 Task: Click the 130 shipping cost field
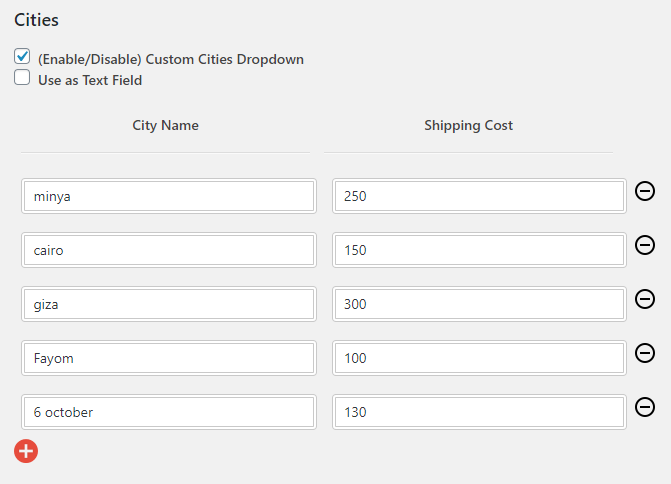point(479,412)
